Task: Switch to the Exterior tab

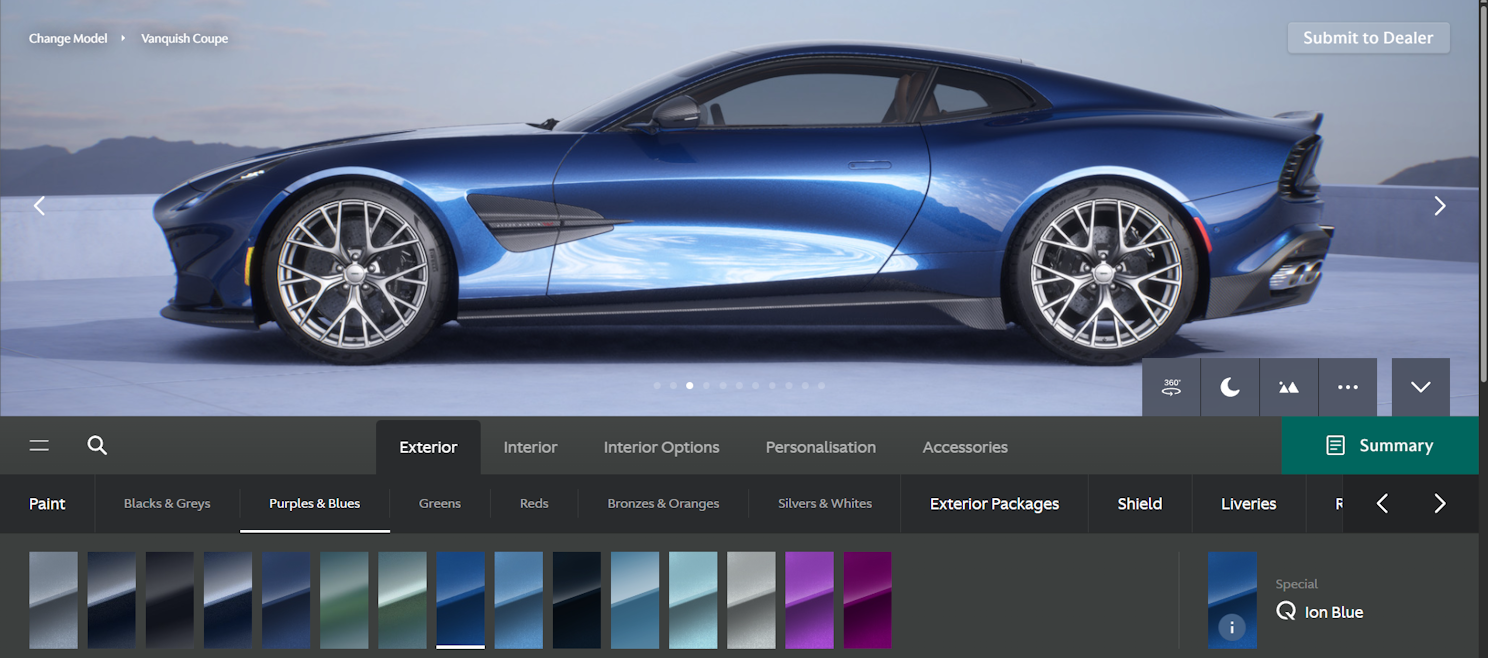Action: [428, 447]
